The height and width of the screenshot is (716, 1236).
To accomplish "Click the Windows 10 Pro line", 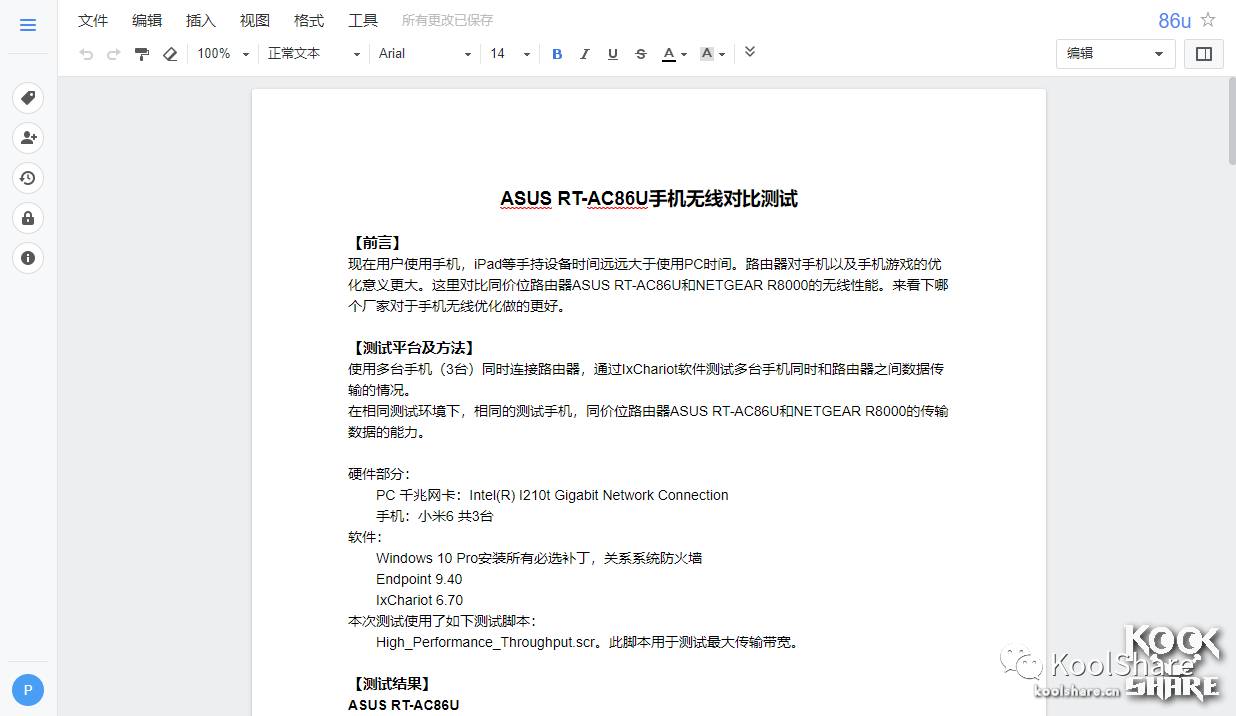I will tap(539, 558).
